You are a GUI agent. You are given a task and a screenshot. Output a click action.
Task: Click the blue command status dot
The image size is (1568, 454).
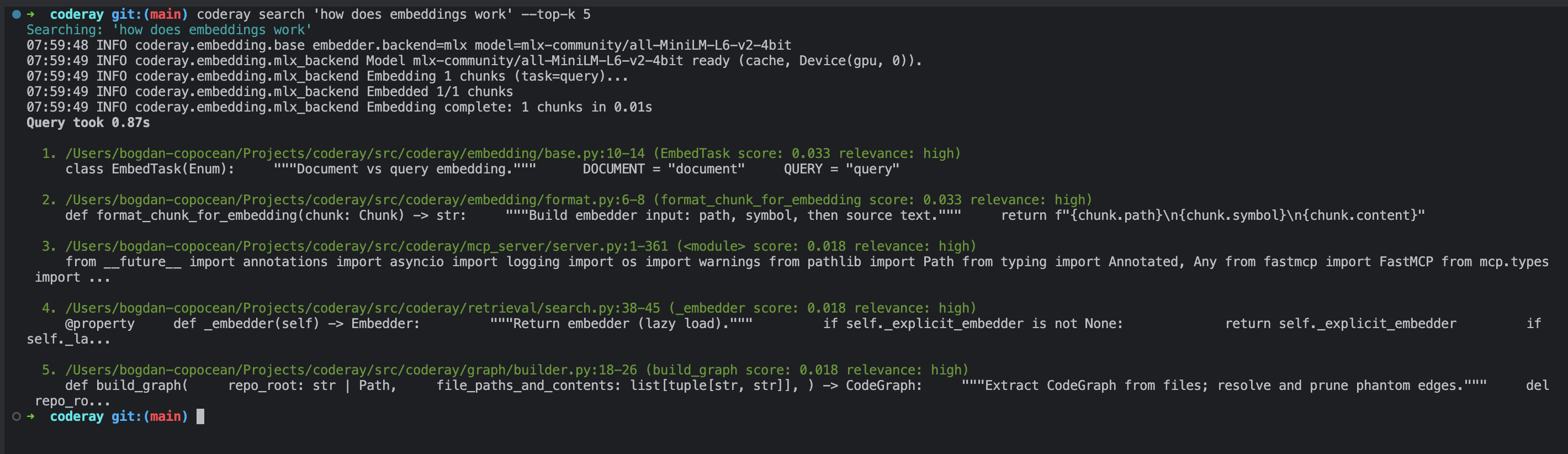pos(17,14)
